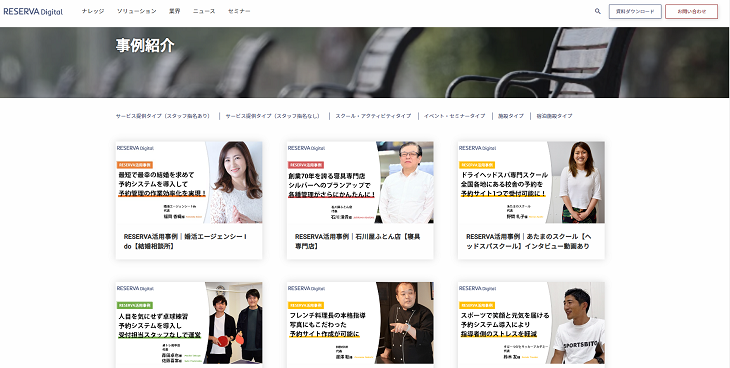Open the 婚活エージェンシー I do case thumbnail
The width and height of the screenshot is (730, 368).
click(189, 183)
